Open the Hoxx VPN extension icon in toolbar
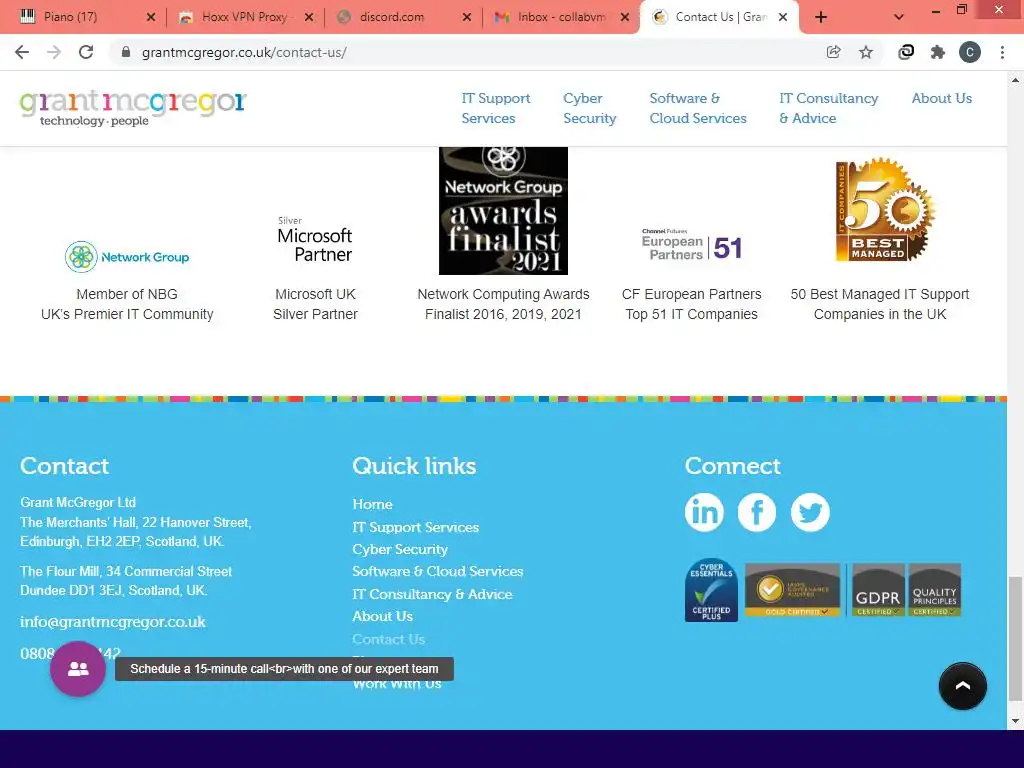This screenshot has width=1024, height=768. tap(906, 52)
